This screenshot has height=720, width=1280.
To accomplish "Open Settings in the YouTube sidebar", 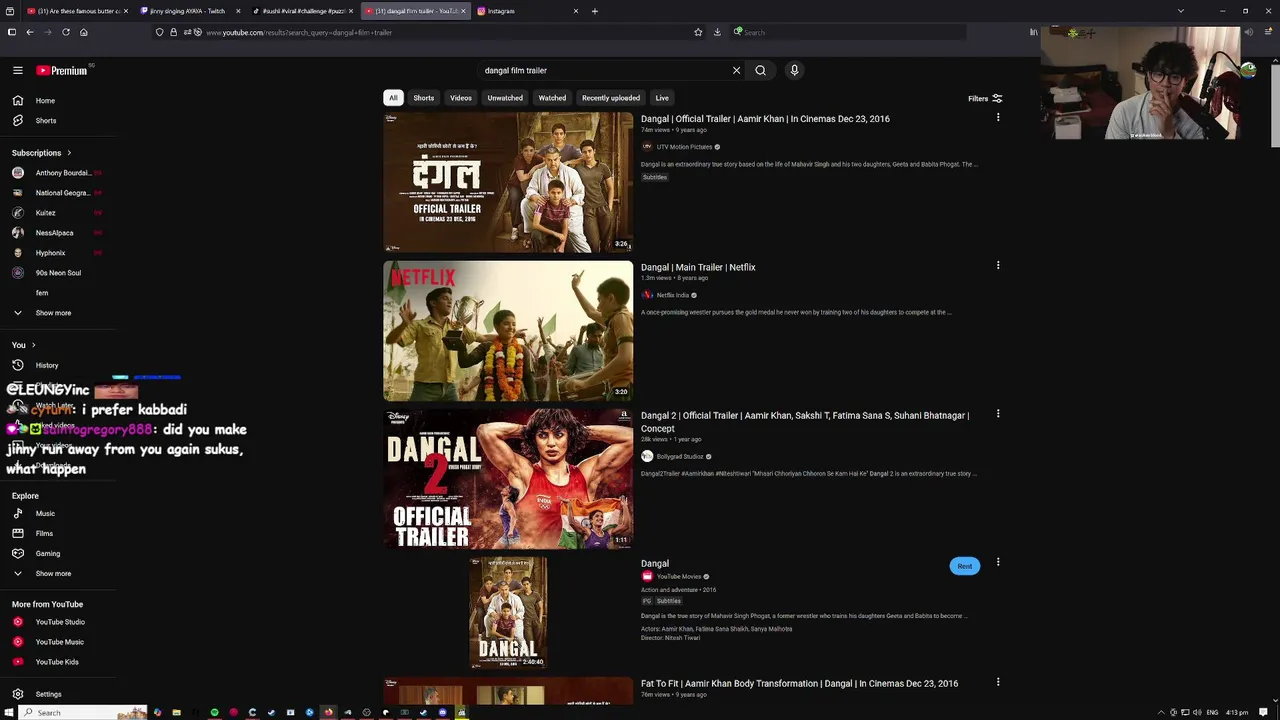I will coord(48,694).
